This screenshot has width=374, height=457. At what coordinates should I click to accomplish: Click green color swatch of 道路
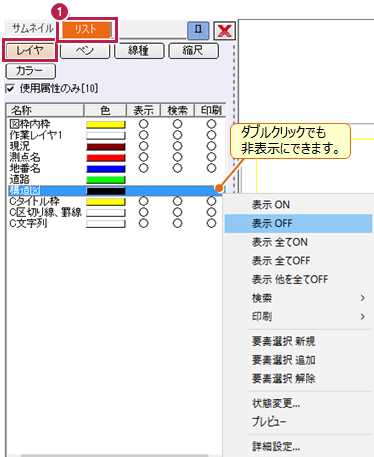tap(106, 180)
